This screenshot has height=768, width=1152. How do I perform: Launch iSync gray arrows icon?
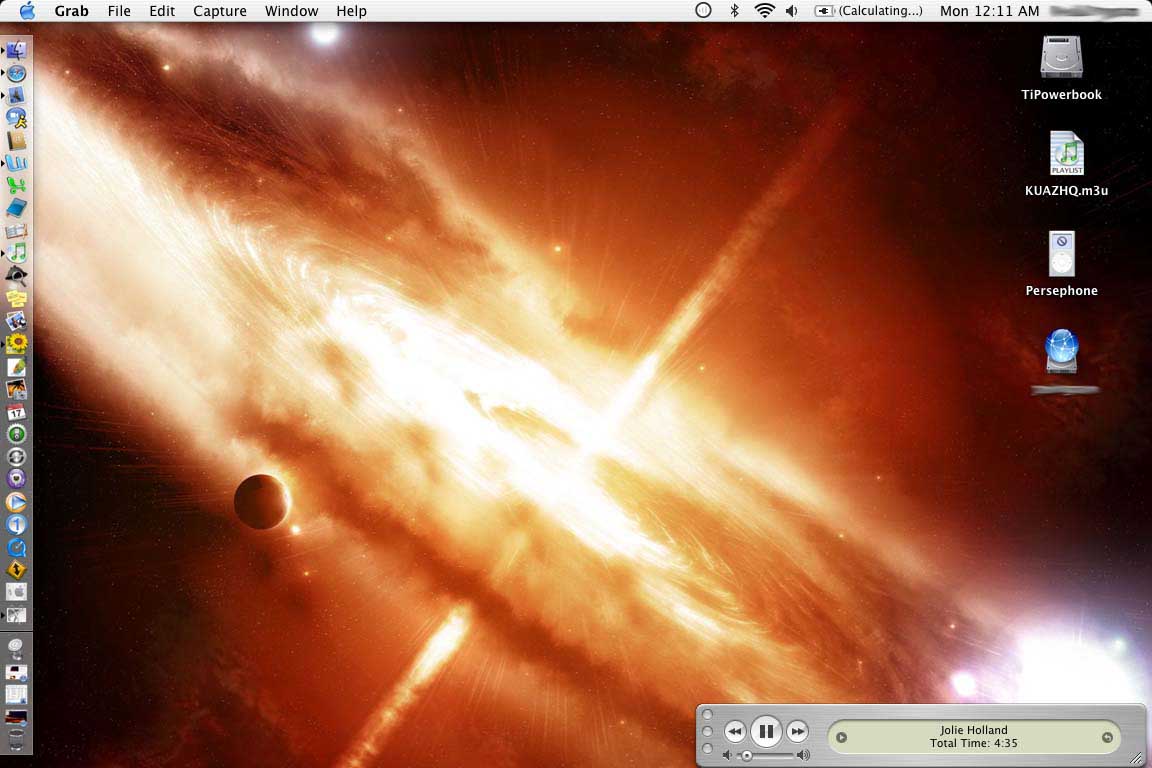click(x=16, y=456)
